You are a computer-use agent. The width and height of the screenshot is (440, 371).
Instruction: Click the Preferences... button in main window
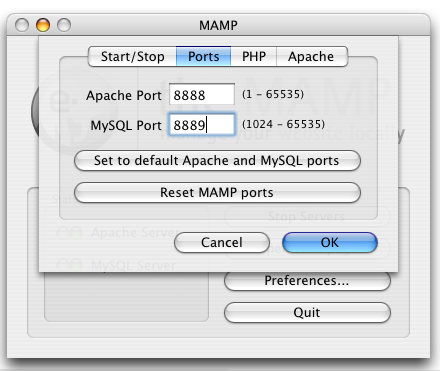[307, 281]
